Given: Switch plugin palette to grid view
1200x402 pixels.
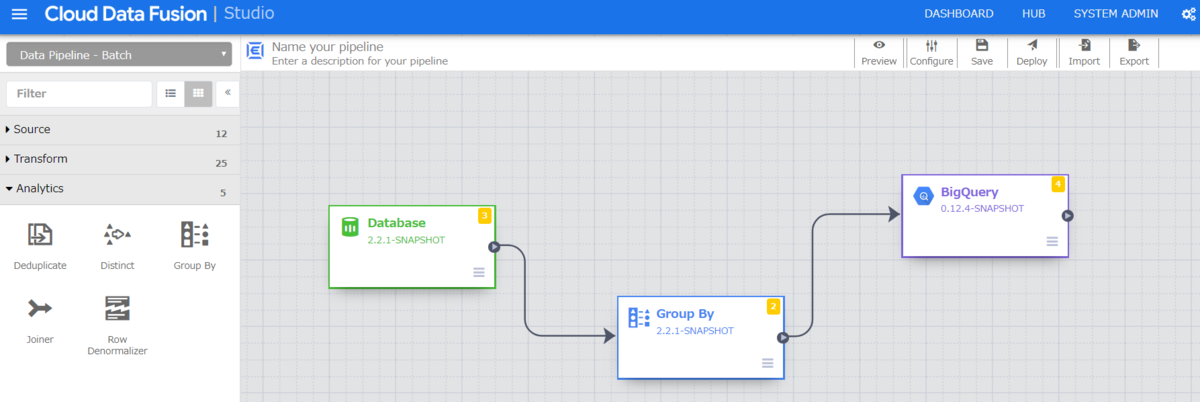Looking at the screenshot, I should pyautogui.click(x=198, y=93).
